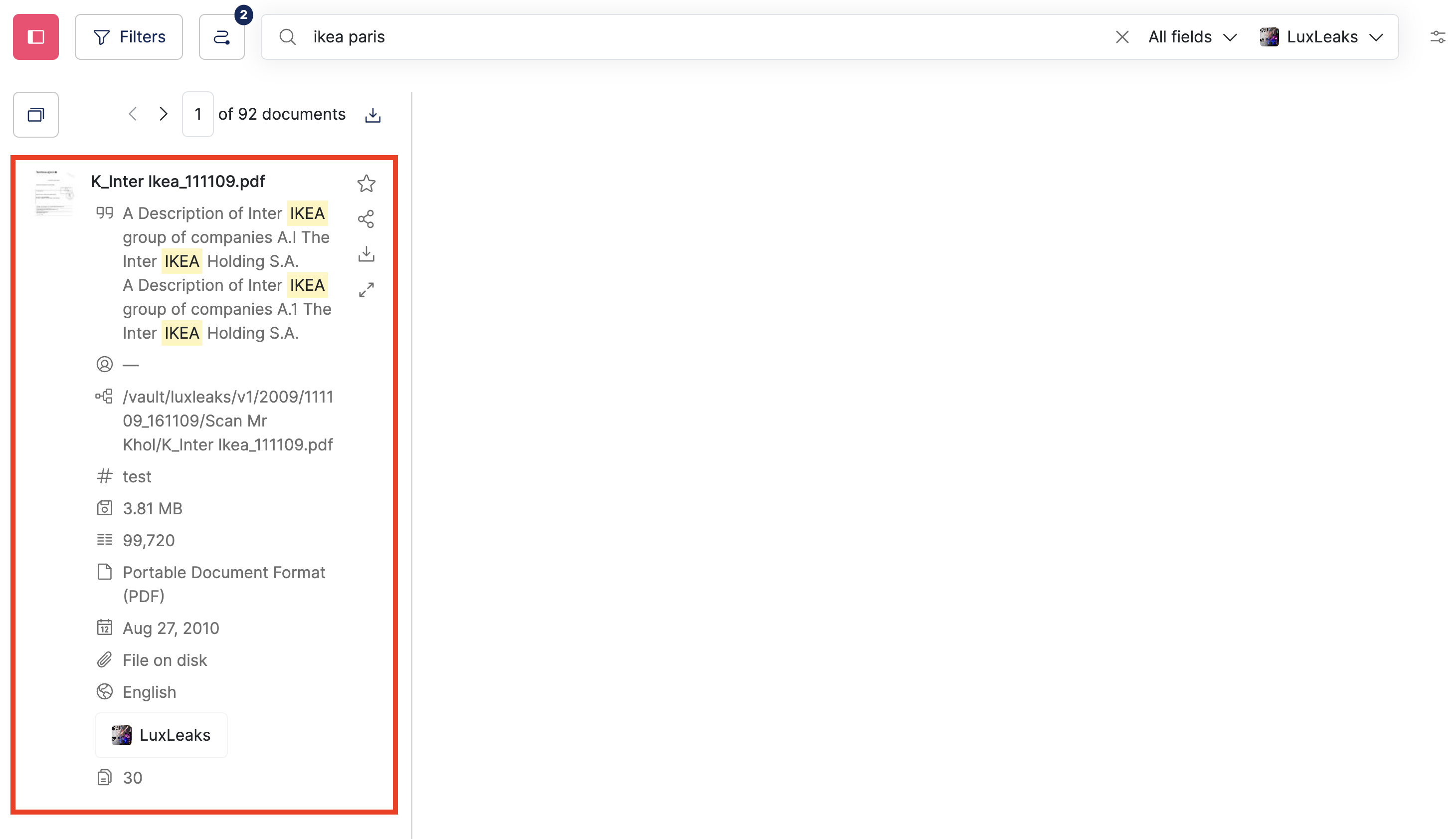Viewport: 1456px width, 839px height.
Task: Open the Filters menu
Action: 129,36
